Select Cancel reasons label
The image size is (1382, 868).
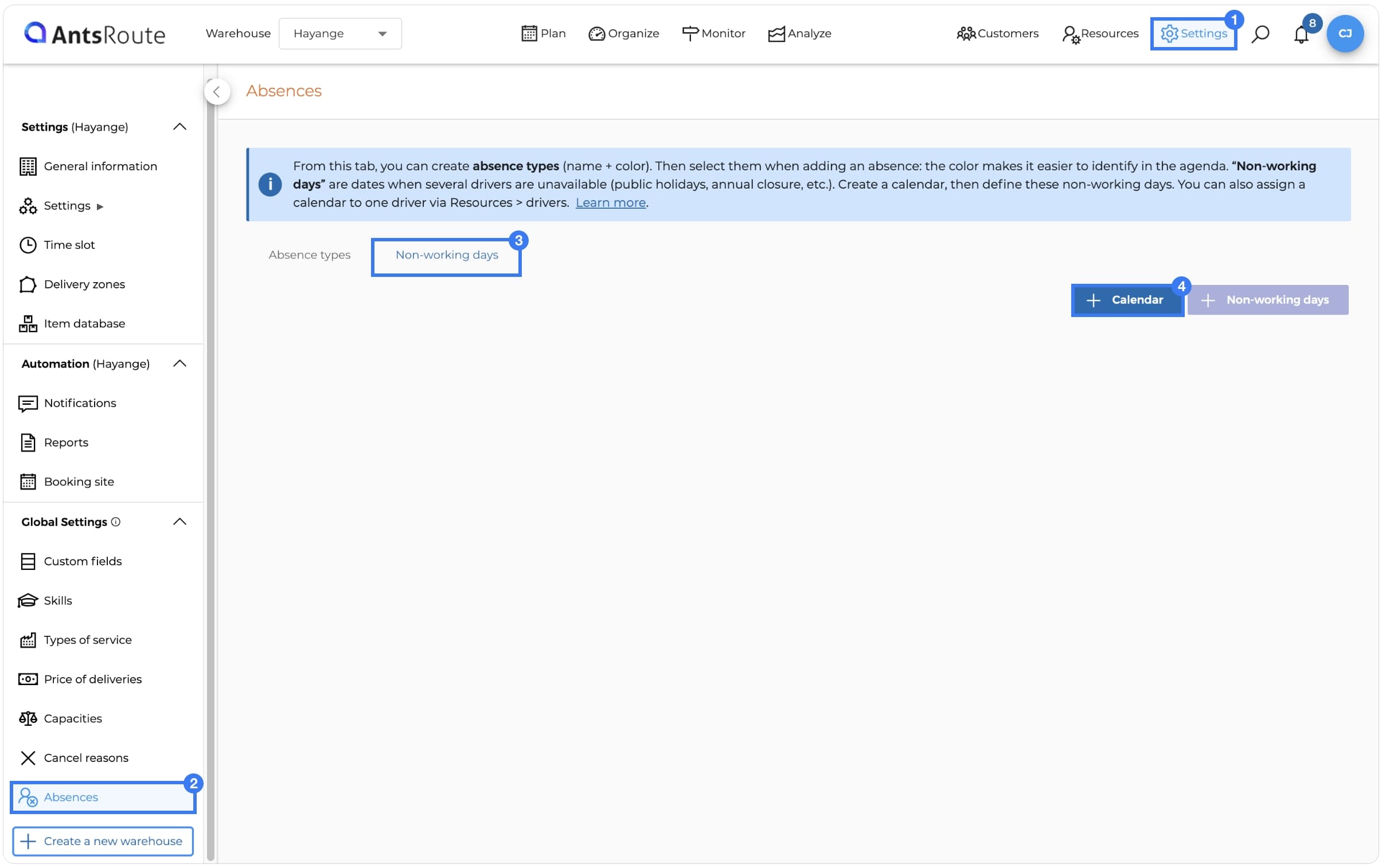coord(86,757)
